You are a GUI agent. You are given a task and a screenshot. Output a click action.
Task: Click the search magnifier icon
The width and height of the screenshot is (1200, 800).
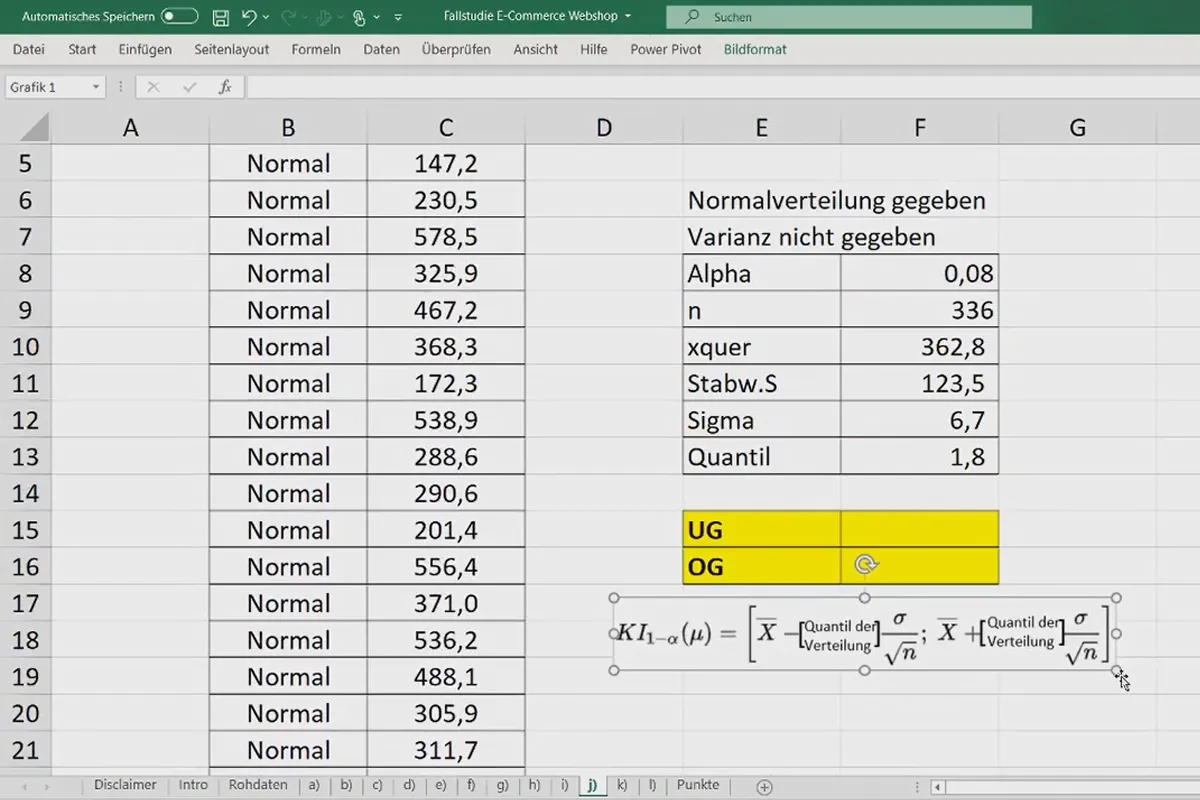pos(691,17)
